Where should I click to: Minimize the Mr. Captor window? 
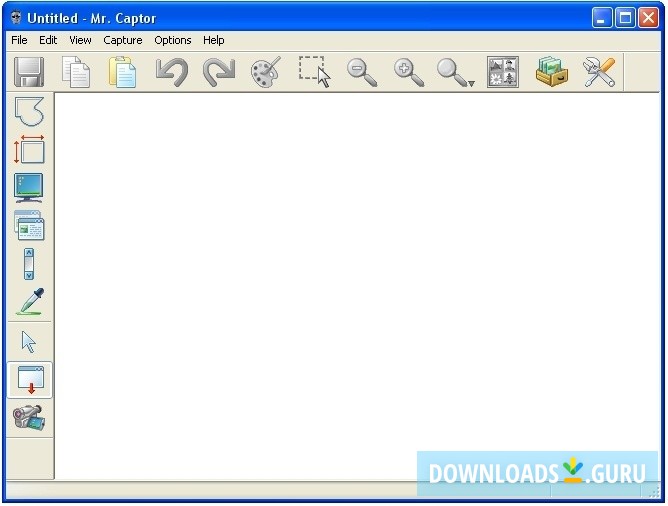pyautogui.click(x=602, y=18)
